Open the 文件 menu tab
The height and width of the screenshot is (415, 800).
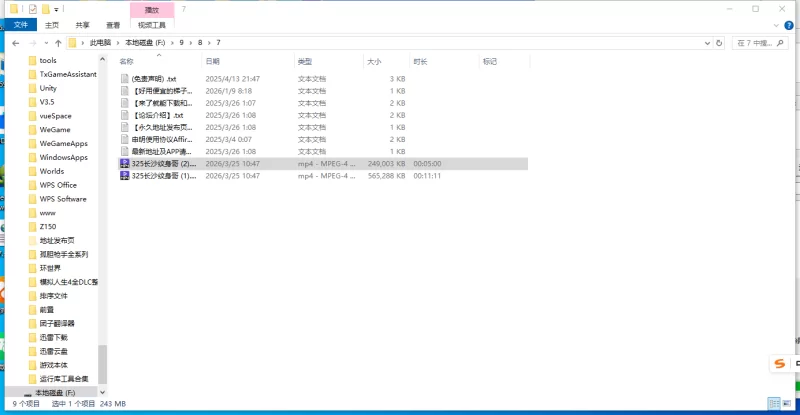click(21, 25)
